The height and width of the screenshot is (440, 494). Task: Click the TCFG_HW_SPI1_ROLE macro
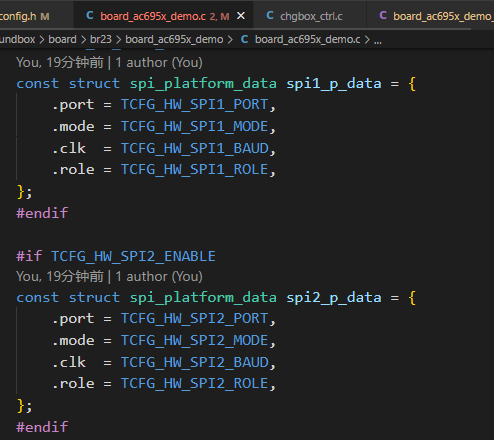(194, 170)
